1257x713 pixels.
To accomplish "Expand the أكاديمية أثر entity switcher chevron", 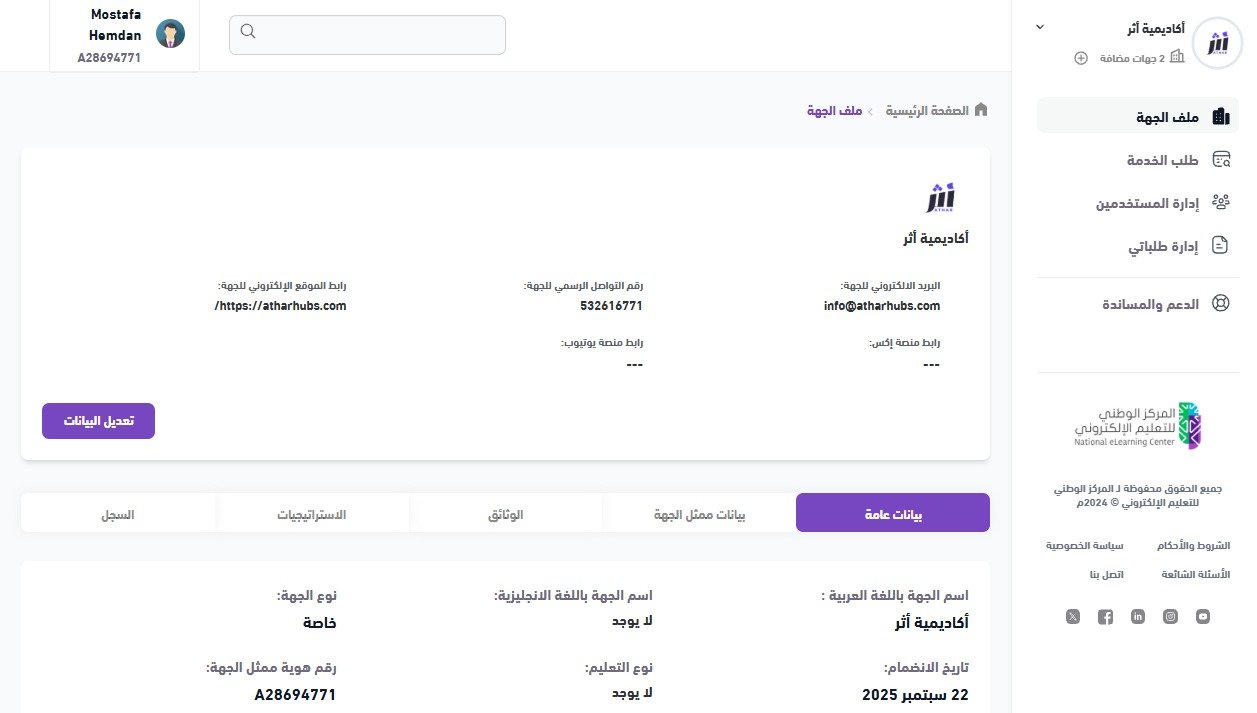I will [x=1039, y=27].
